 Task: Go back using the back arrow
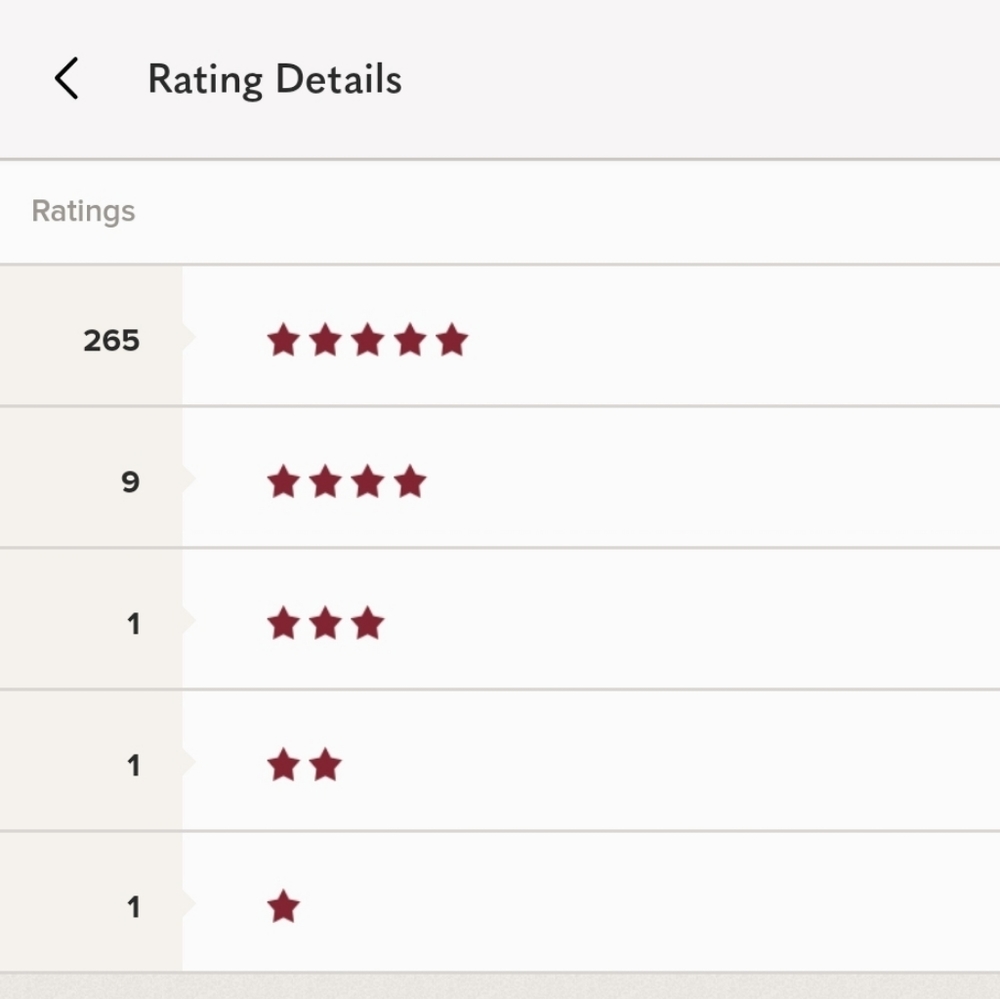66,79
